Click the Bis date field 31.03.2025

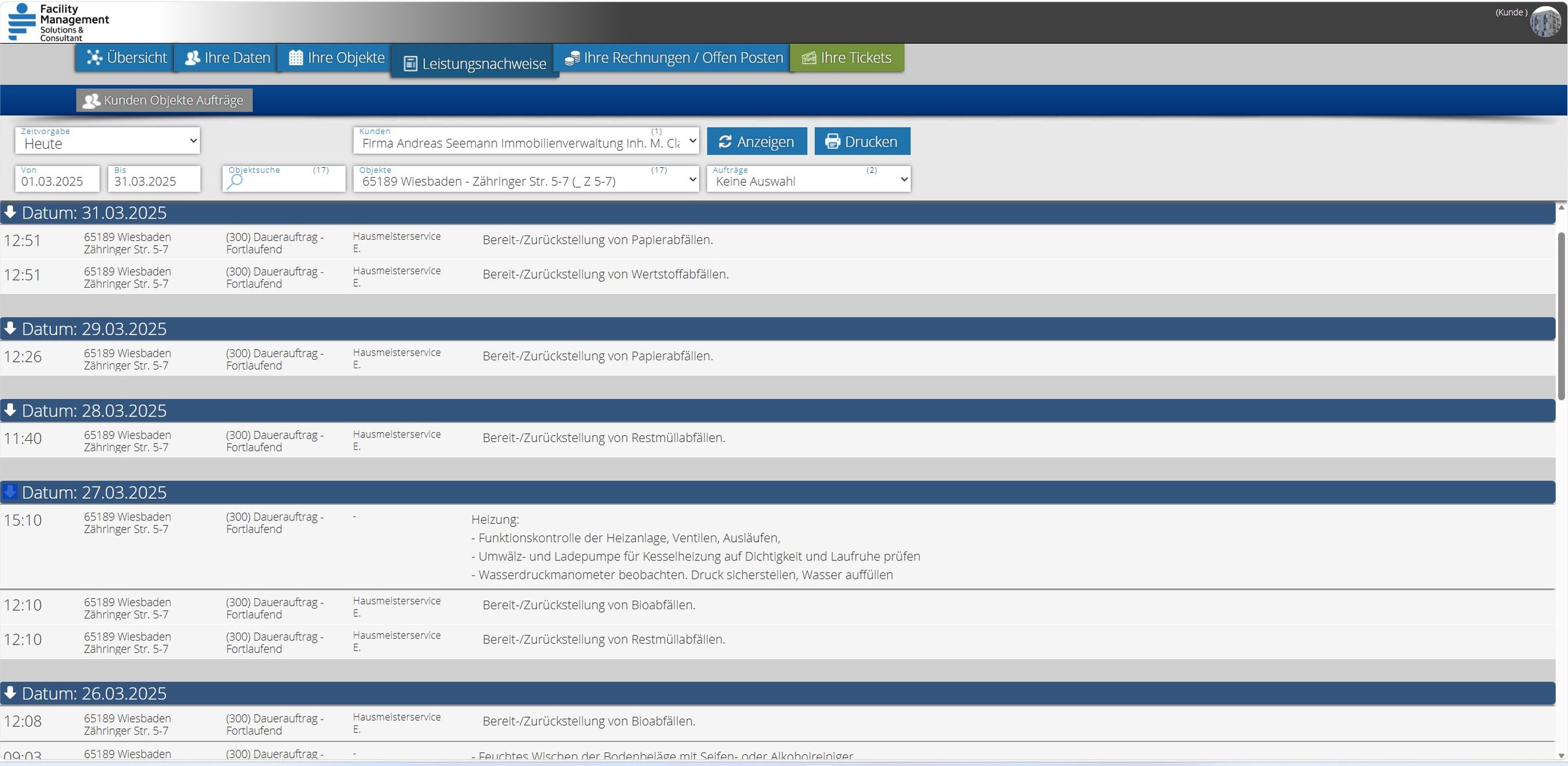154,179
